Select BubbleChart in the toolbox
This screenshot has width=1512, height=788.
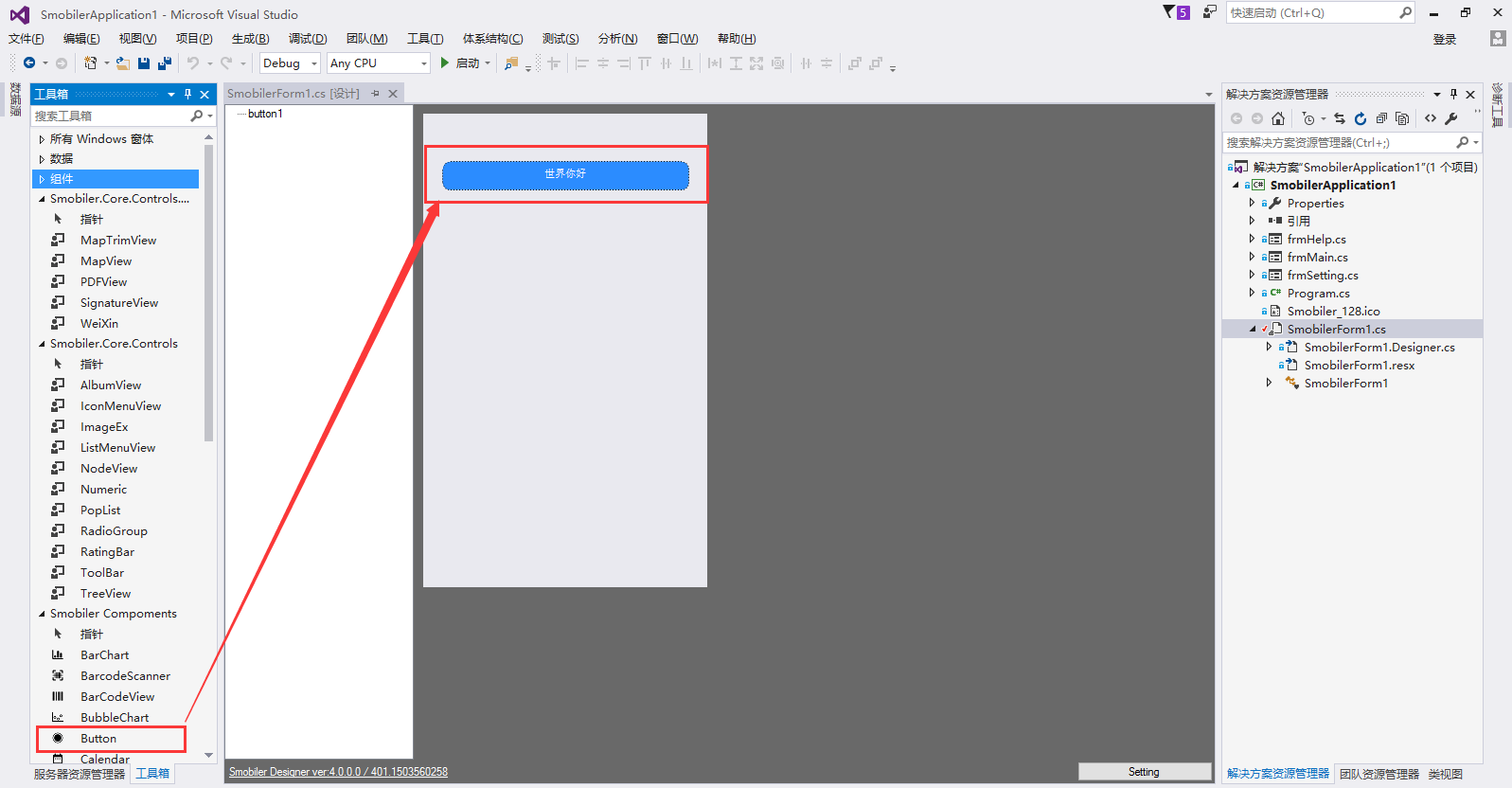coord(115,718)
